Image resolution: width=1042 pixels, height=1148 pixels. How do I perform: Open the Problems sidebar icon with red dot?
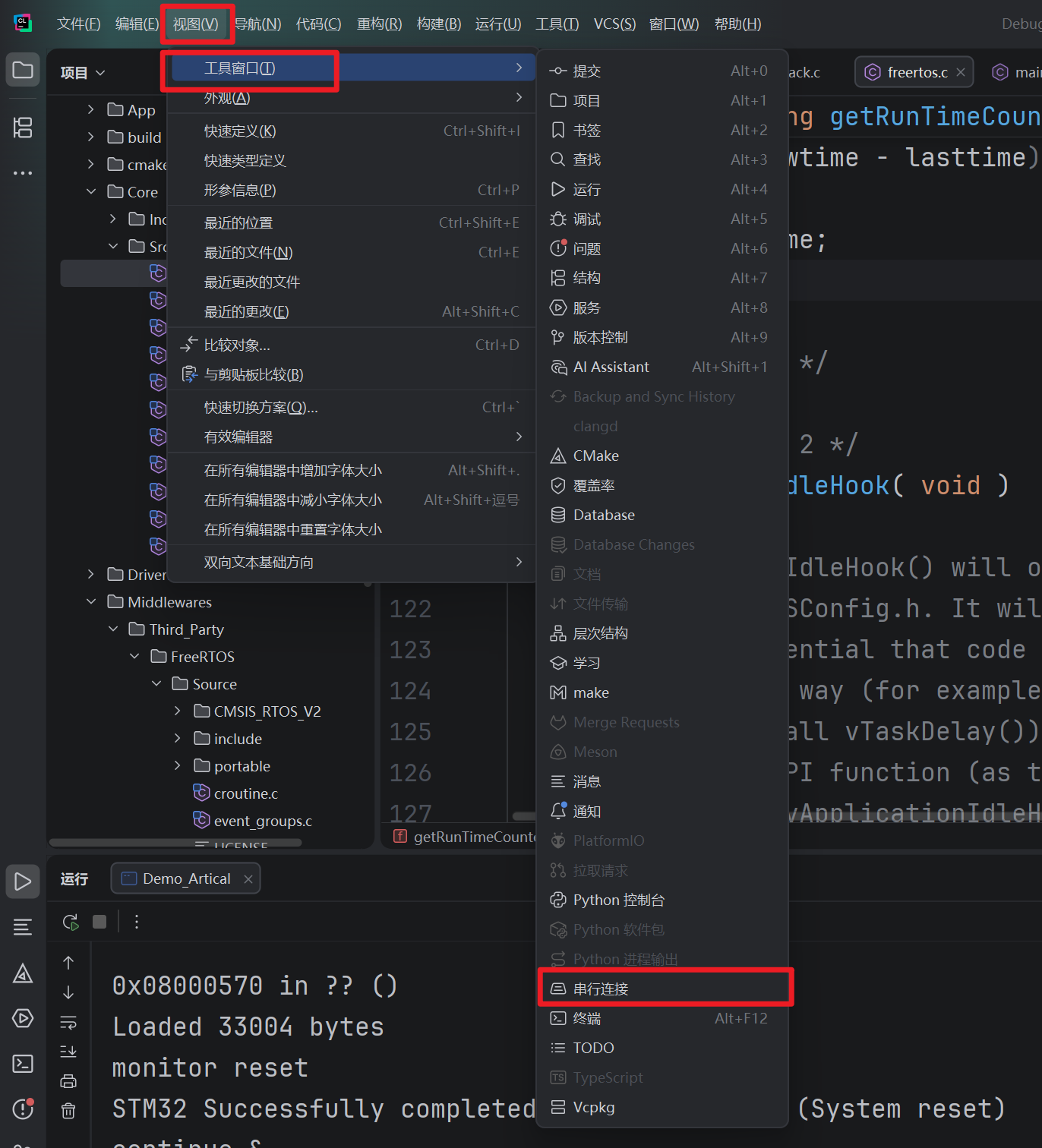tap(23, 1109)
